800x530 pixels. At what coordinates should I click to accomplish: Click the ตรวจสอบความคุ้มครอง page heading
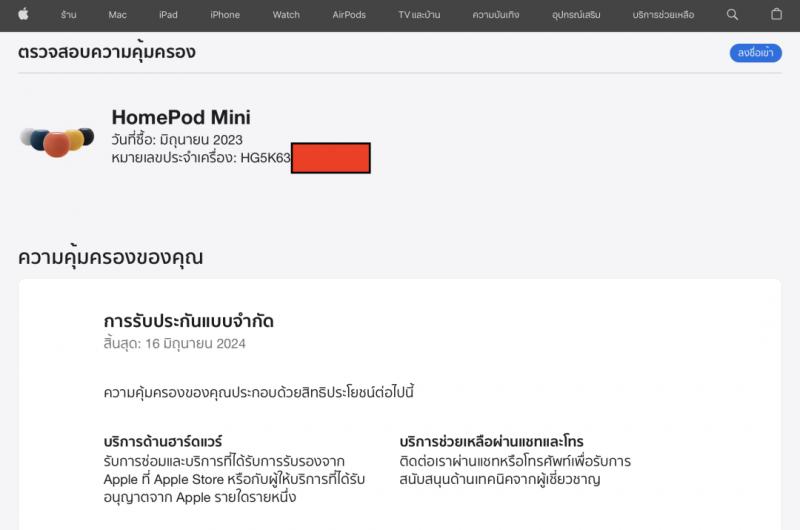(x=107, y=52)
